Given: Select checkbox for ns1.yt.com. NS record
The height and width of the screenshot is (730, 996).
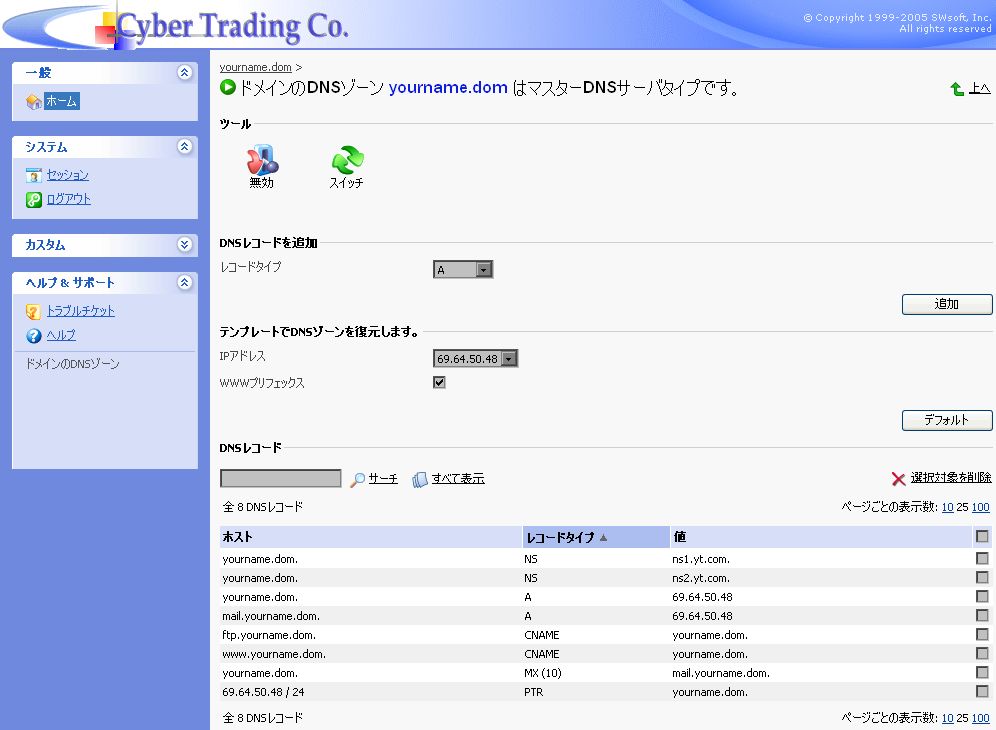Looking at the screenshot, I should coord(982,559).
